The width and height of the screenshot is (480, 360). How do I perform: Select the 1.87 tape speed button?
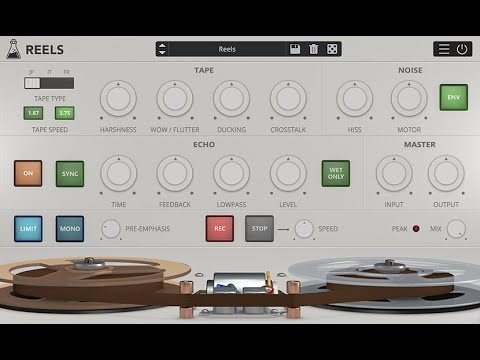pos(33,113)
